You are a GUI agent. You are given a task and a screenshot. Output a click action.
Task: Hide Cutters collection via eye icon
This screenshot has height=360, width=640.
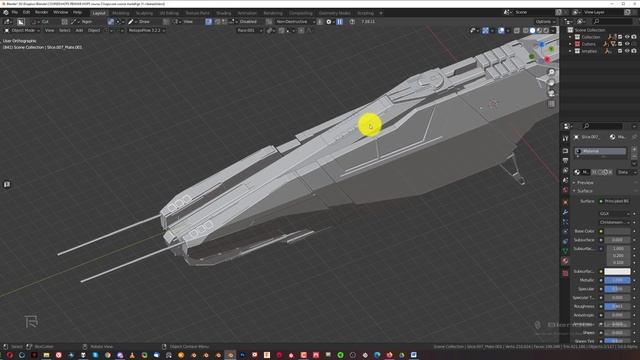coord(627,44)
